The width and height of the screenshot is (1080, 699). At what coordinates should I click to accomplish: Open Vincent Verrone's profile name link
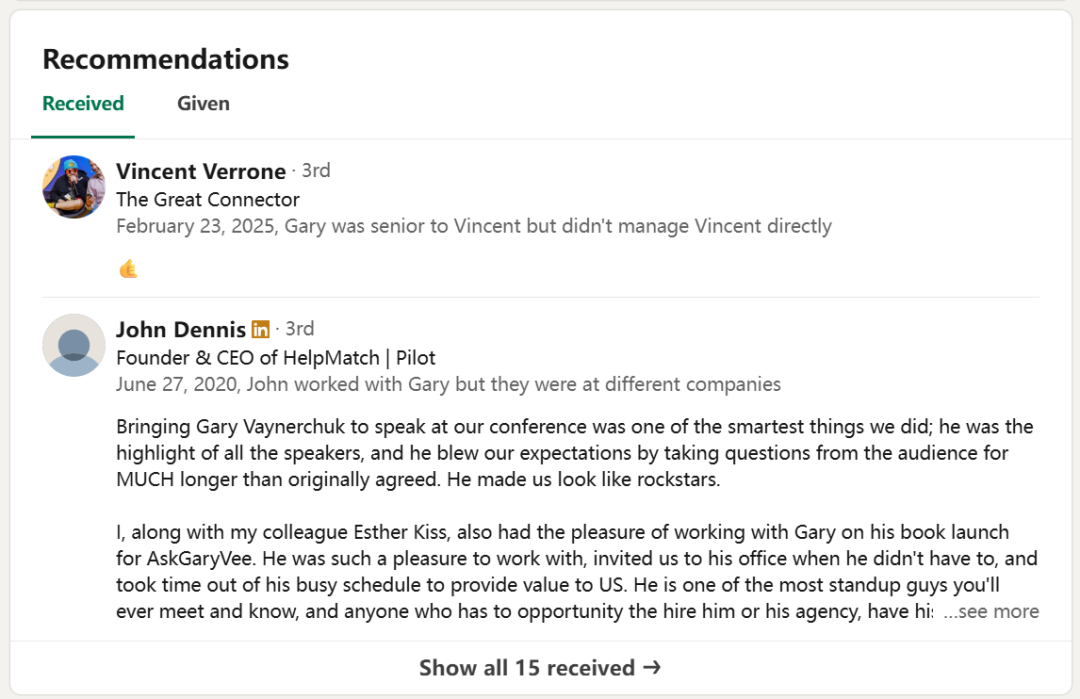(201, 172)
